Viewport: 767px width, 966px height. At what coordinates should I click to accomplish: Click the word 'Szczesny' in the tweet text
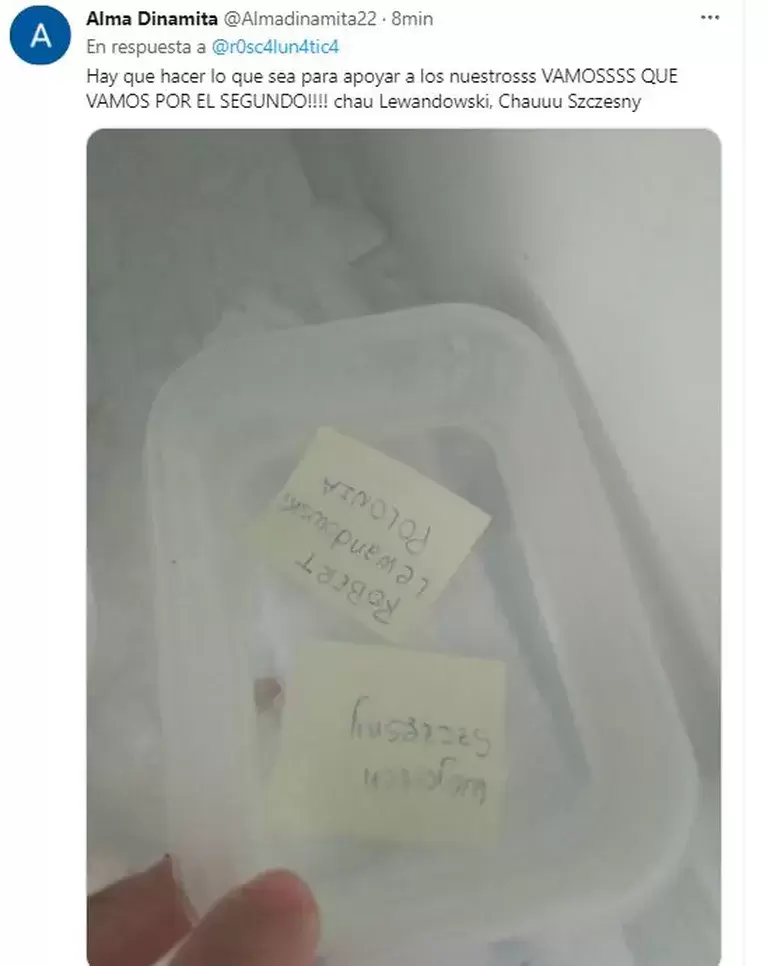tap(604, 101)
